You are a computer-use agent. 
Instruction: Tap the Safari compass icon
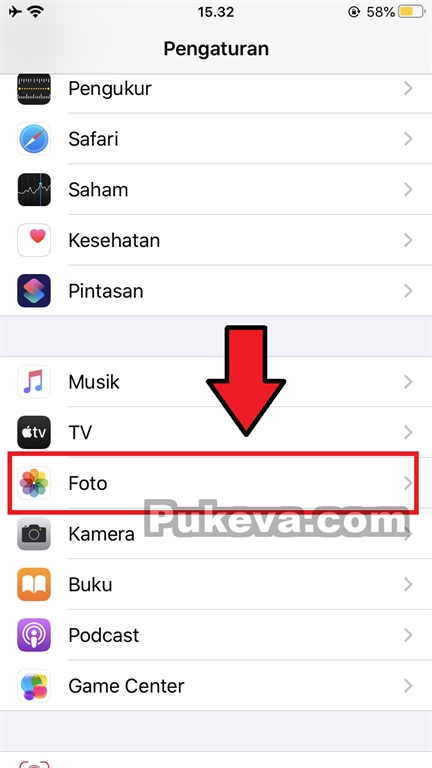34,139
